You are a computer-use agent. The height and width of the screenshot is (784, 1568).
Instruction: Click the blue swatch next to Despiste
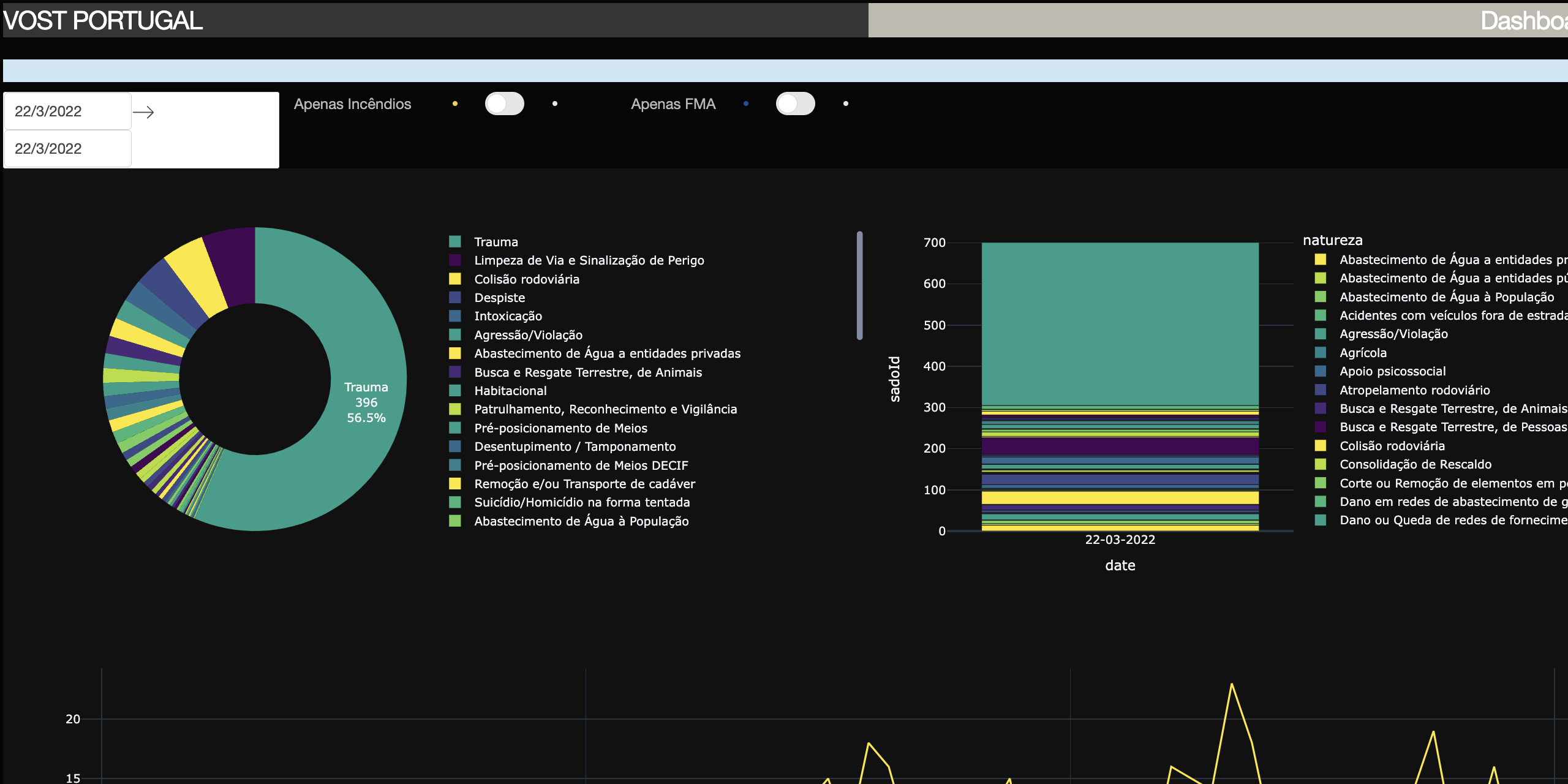point(456,297)
